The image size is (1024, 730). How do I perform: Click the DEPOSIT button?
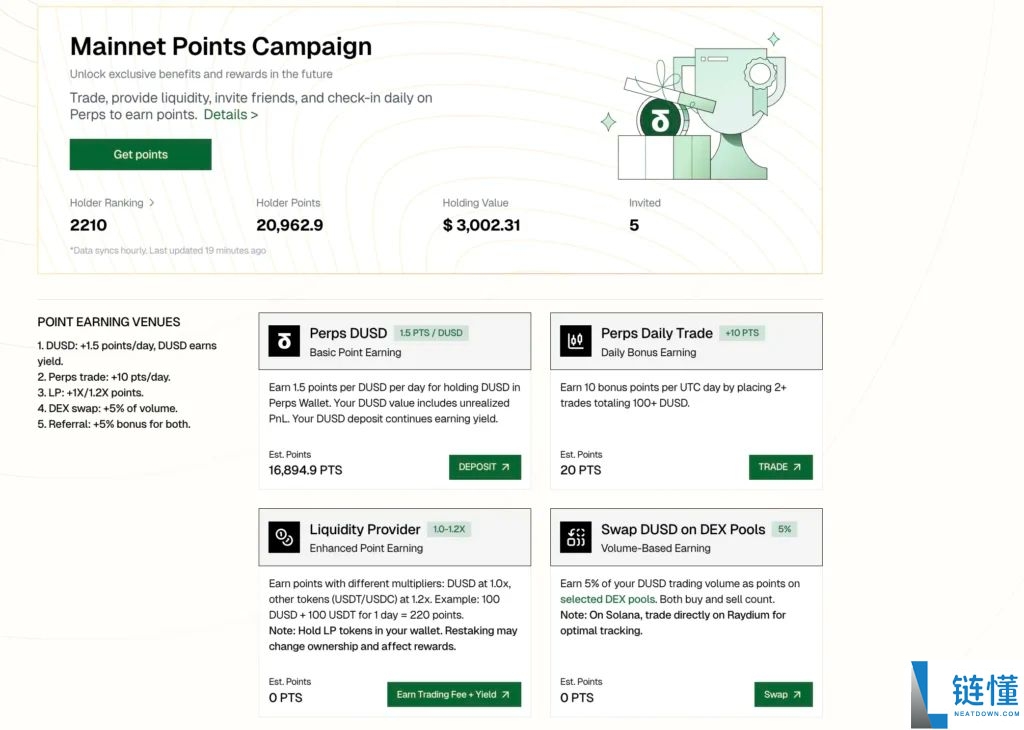pyautogui.click(x=484, y=467)
